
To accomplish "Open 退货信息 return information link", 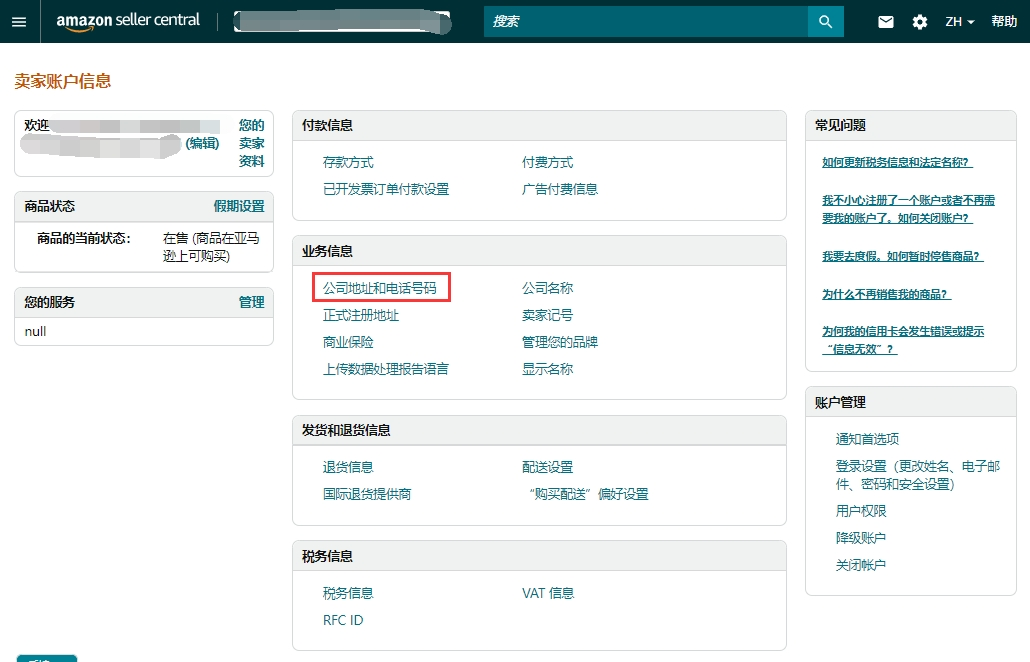I will pyautogui.click(x=348, y=467).
